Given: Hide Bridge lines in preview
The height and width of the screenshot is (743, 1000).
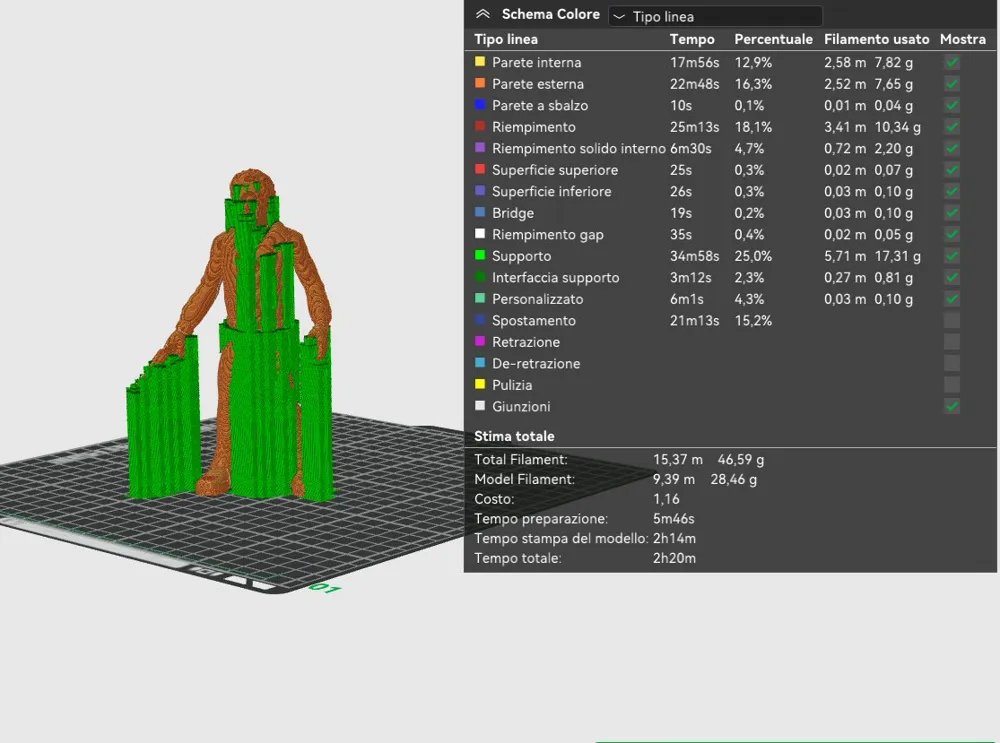Looking at the screenshot, I should 952,213.
